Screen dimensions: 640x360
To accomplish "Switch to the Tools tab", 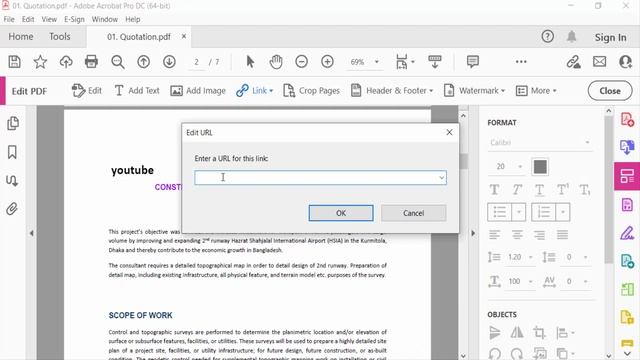I will click(x=60, y=37).
